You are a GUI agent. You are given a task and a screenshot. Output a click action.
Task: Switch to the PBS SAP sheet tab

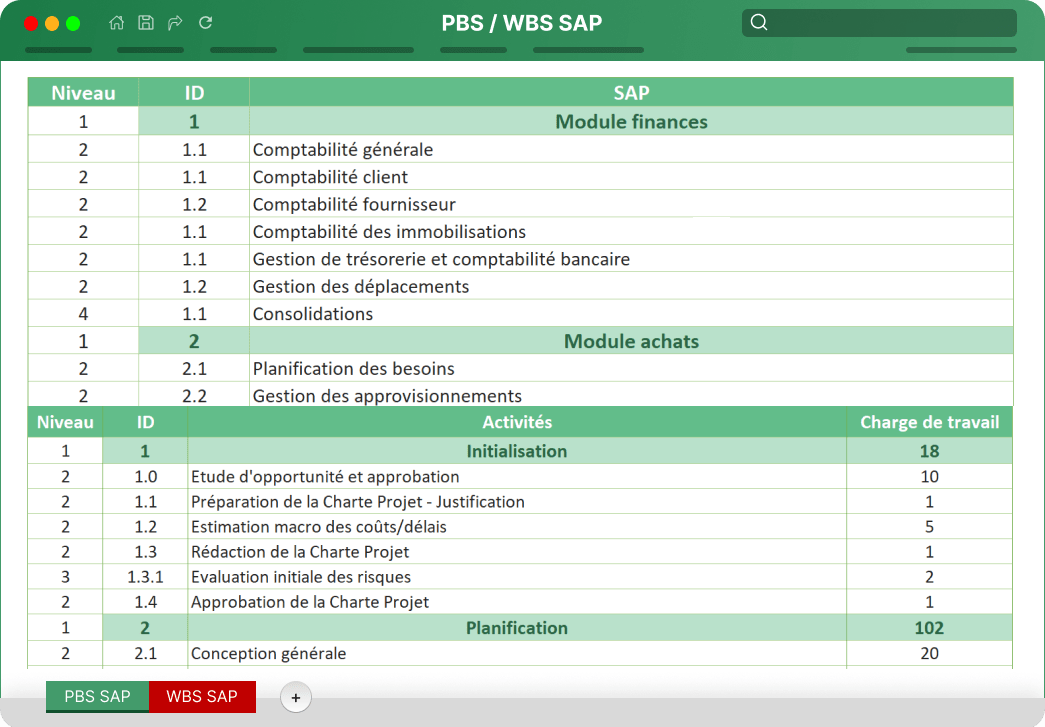tap(97, 696)
